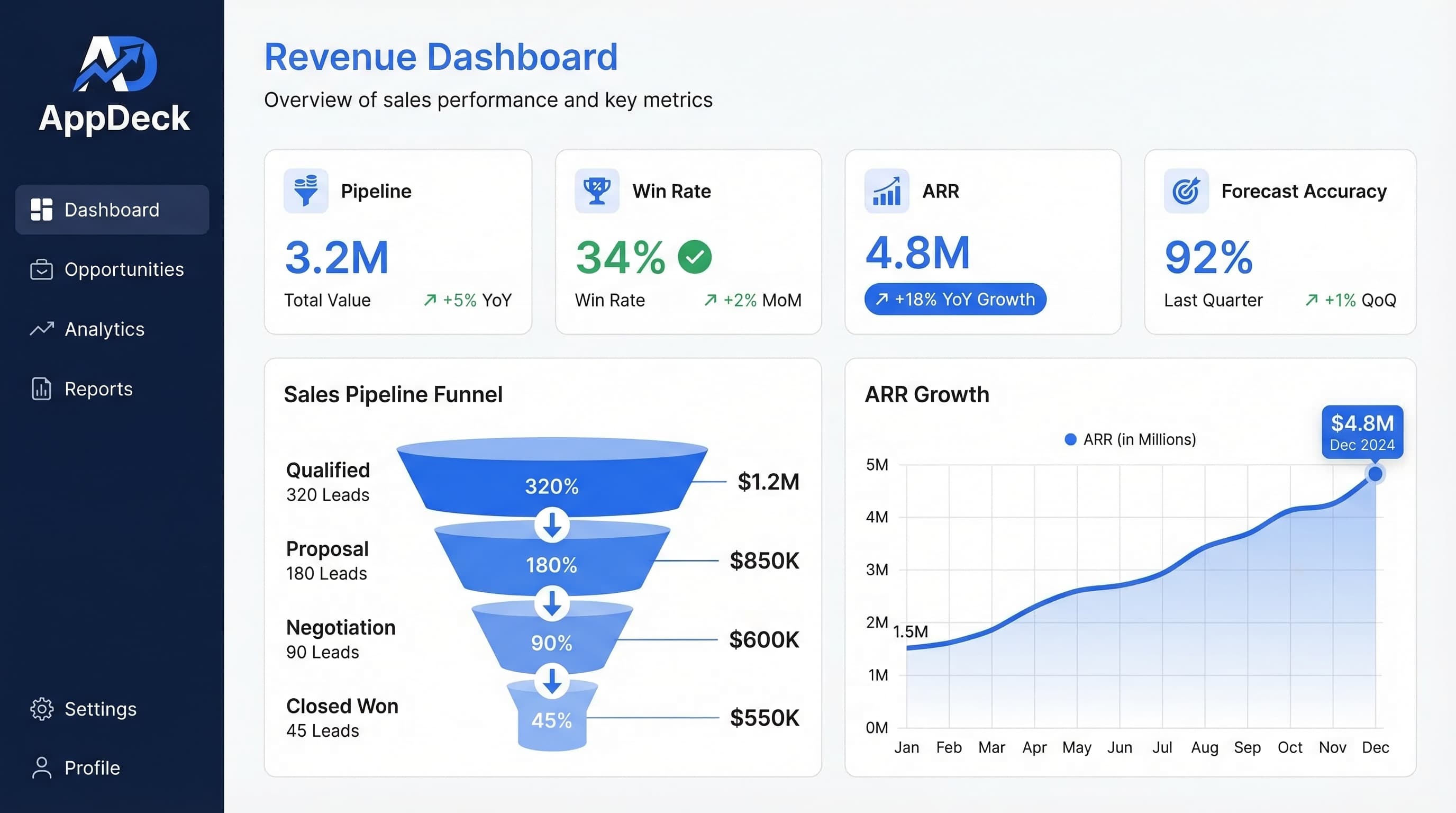Click the $4.8M Dec 2024 tooltip
This screenshot has height=813, width=1456.
coord(1362,431)
